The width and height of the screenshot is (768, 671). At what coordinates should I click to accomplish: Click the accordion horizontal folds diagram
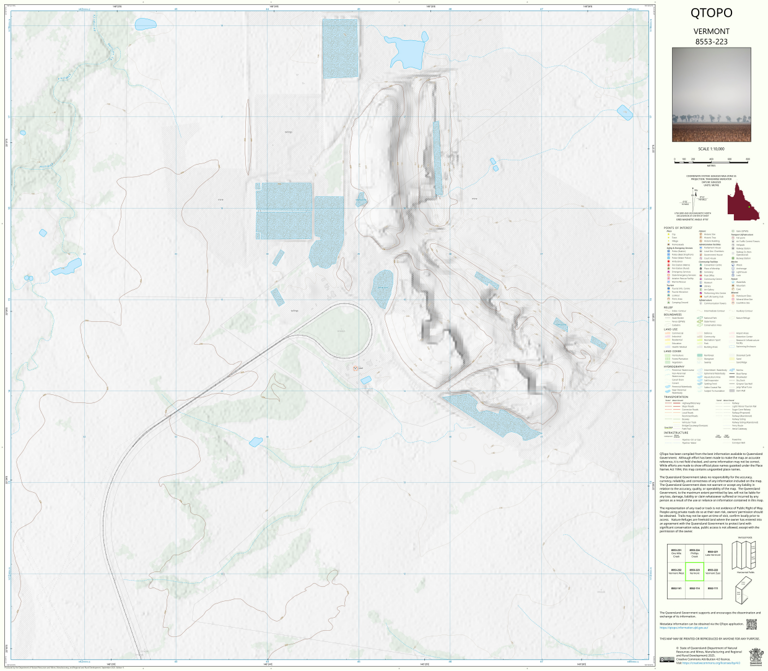click(x=744, y=555)
